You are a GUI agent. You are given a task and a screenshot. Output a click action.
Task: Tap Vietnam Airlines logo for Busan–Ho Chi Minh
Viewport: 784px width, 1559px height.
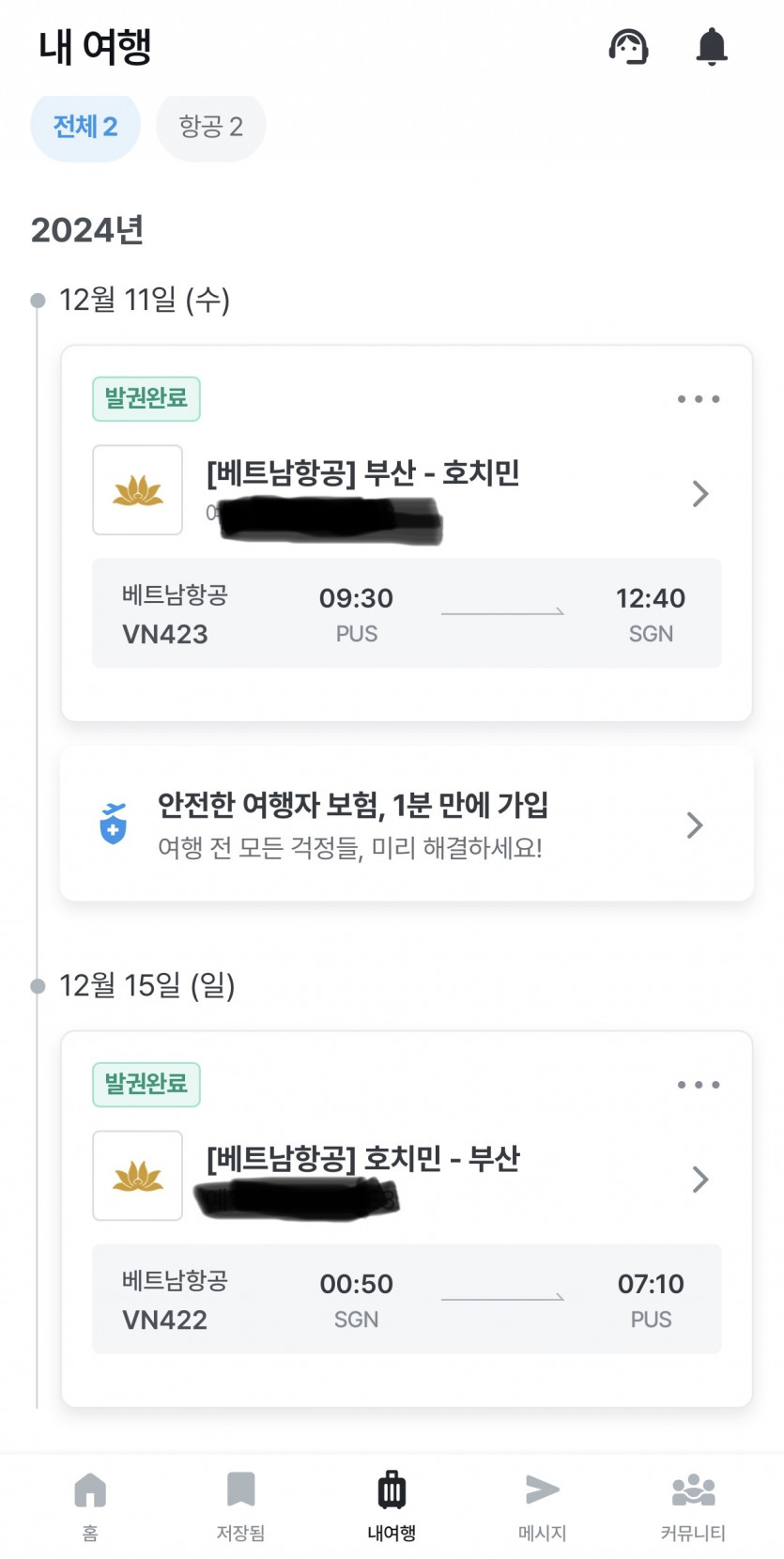pos(138,490)
